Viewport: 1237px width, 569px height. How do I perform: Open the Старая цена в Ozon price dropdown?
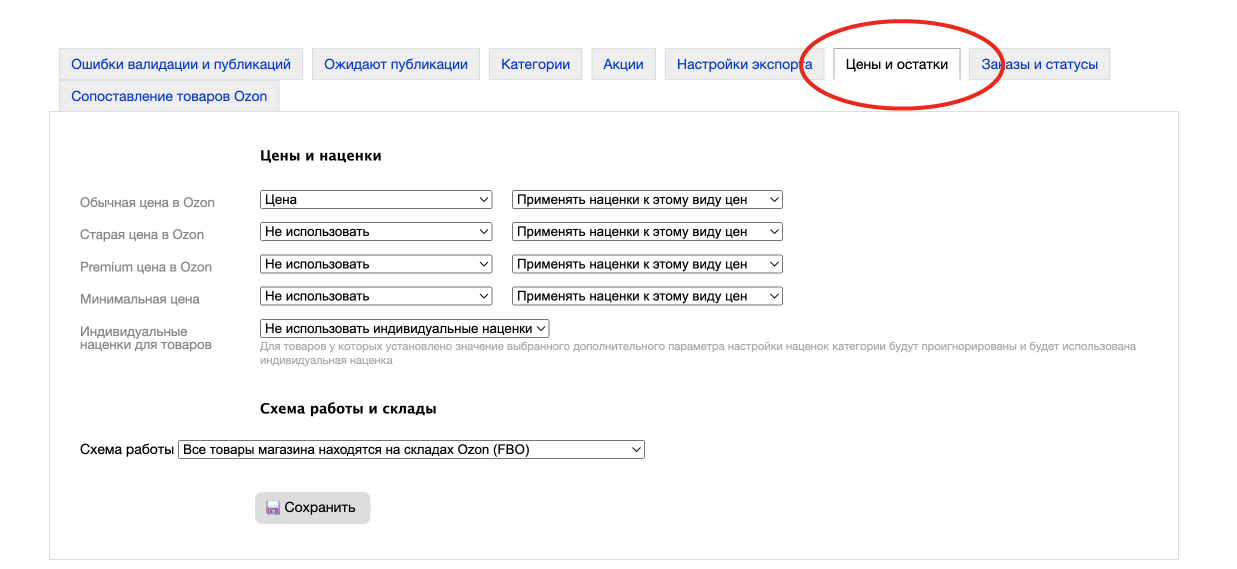[x=376, y=232]
